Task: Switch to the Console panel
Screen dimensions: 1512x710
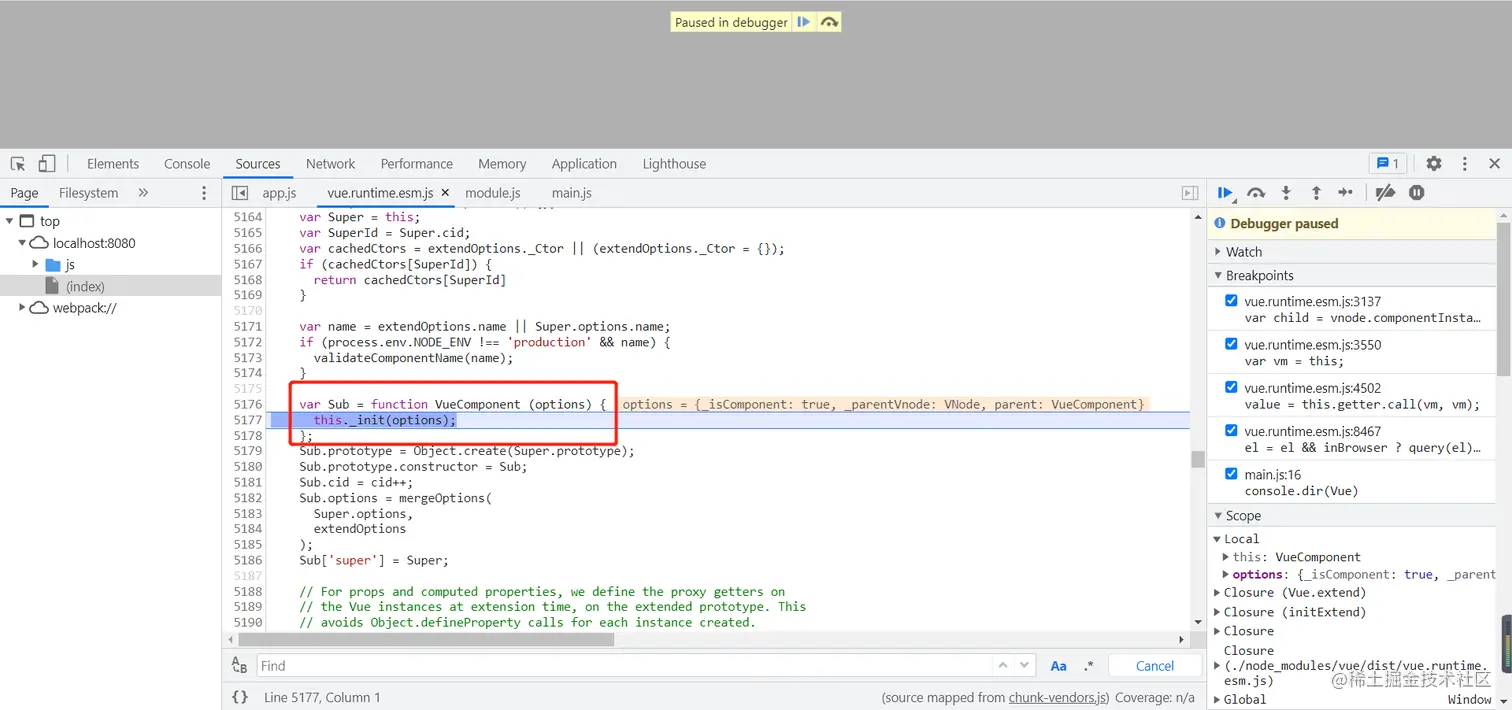Action: (187, 164)
